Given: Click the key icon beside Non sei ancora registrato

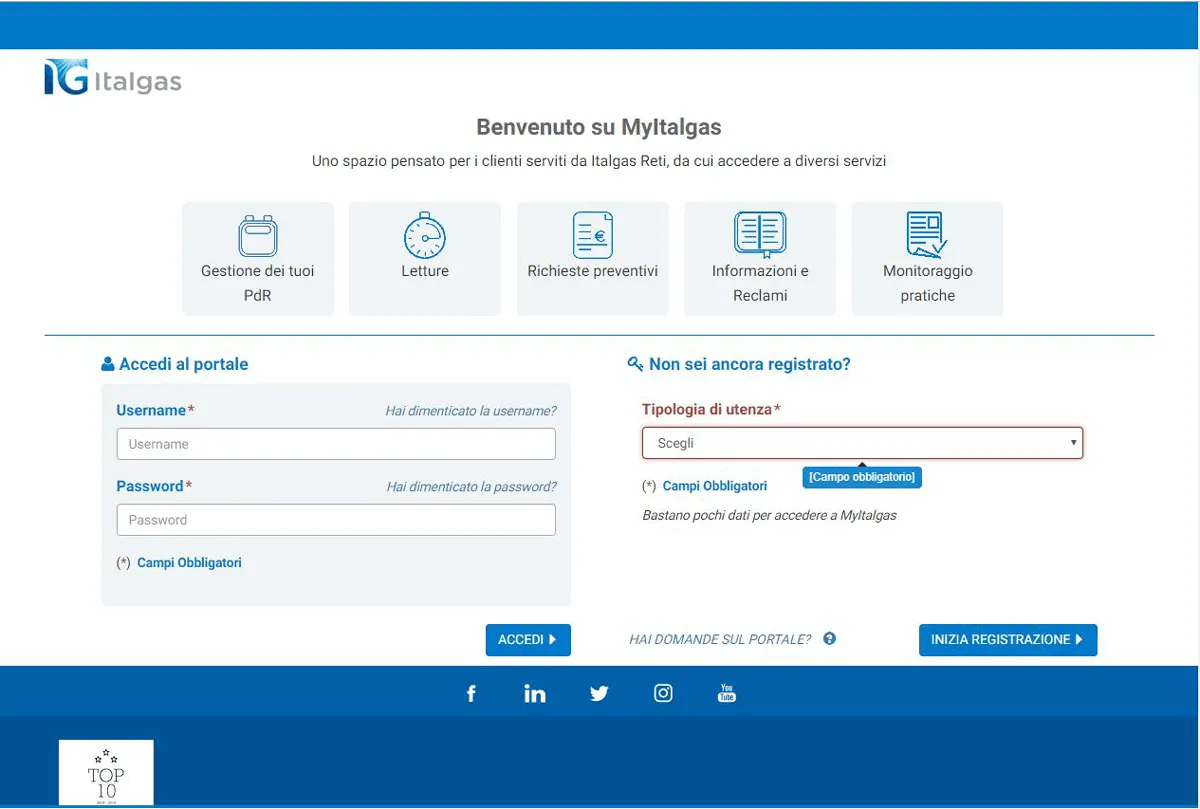Looking at the screenshot, I should tap(635, 365).
